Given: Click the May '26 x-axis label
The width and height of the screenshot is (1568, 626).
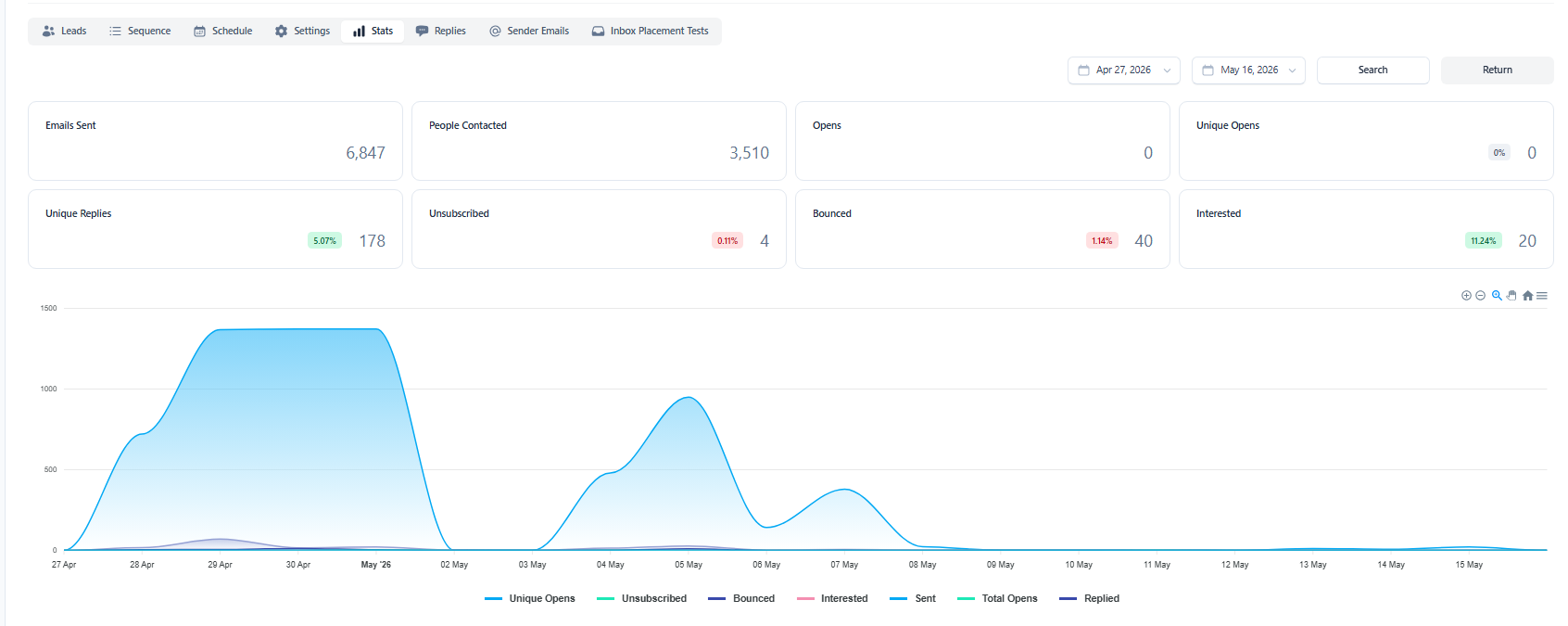Looking at the screenshot, I should pos(376,565).
